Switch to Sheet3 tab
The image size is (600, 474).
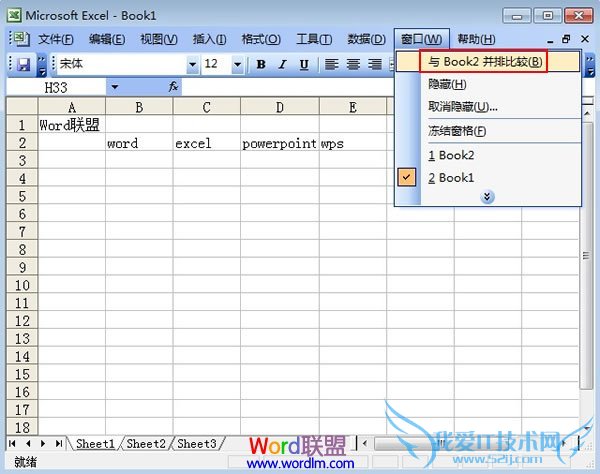[197, 444]
